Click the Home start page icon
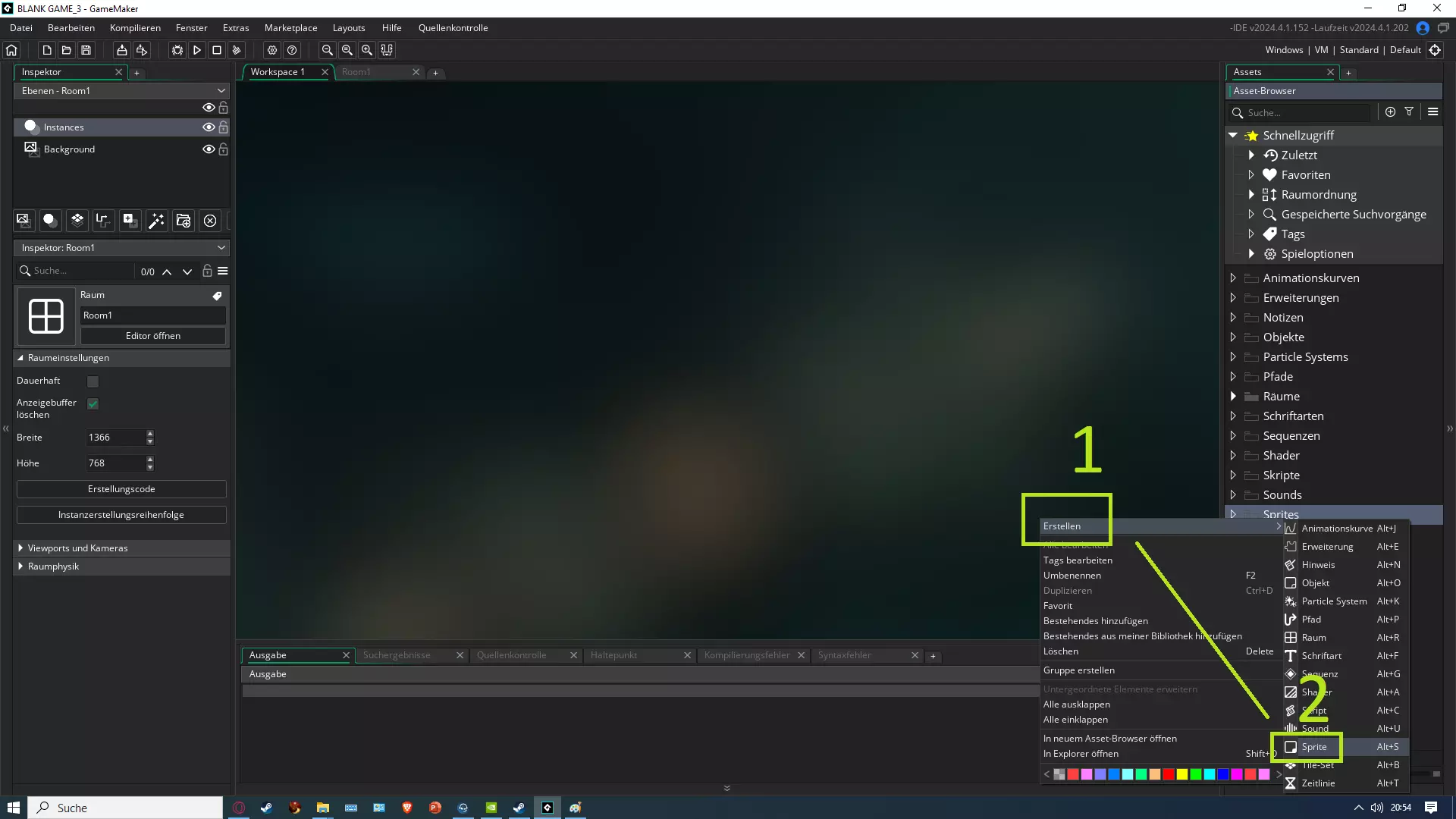This screenshot has height=819, width=1456. [11, 50]
